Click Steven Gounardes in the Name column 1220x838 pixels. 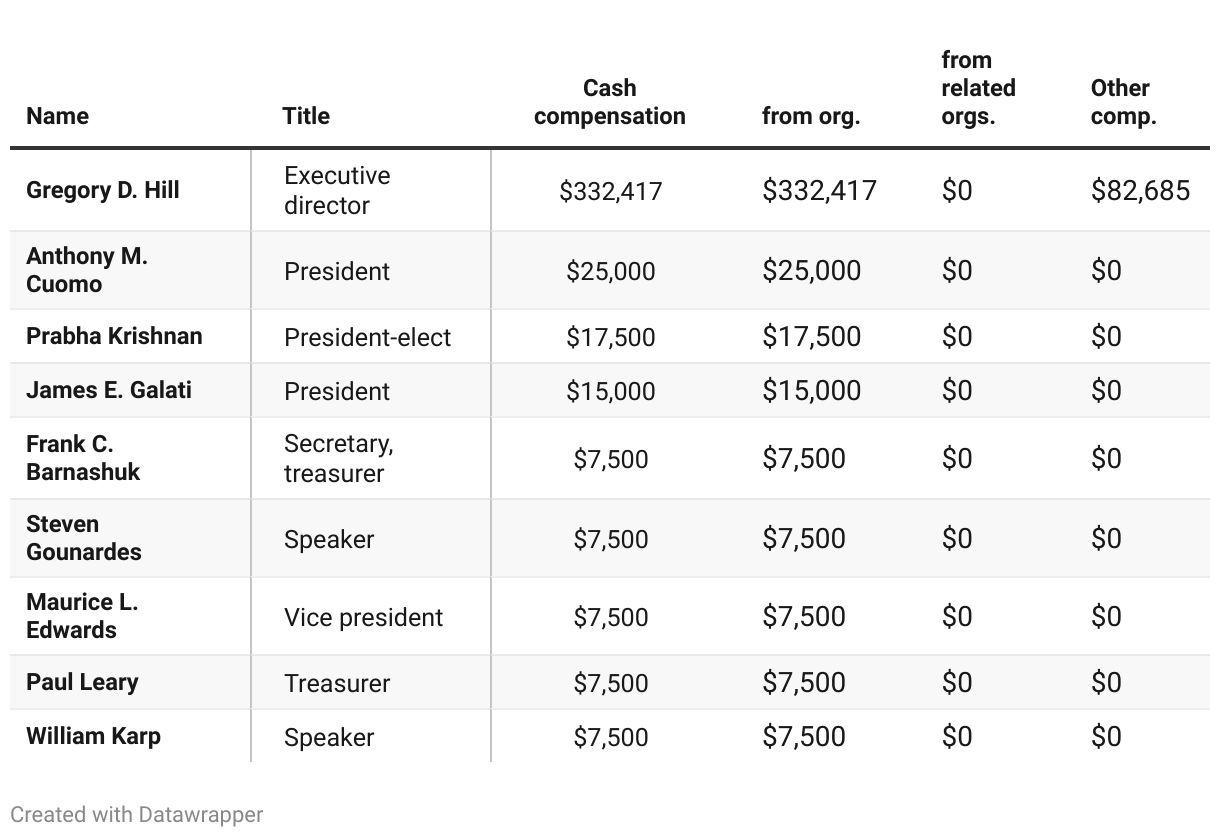click(84, 538)
